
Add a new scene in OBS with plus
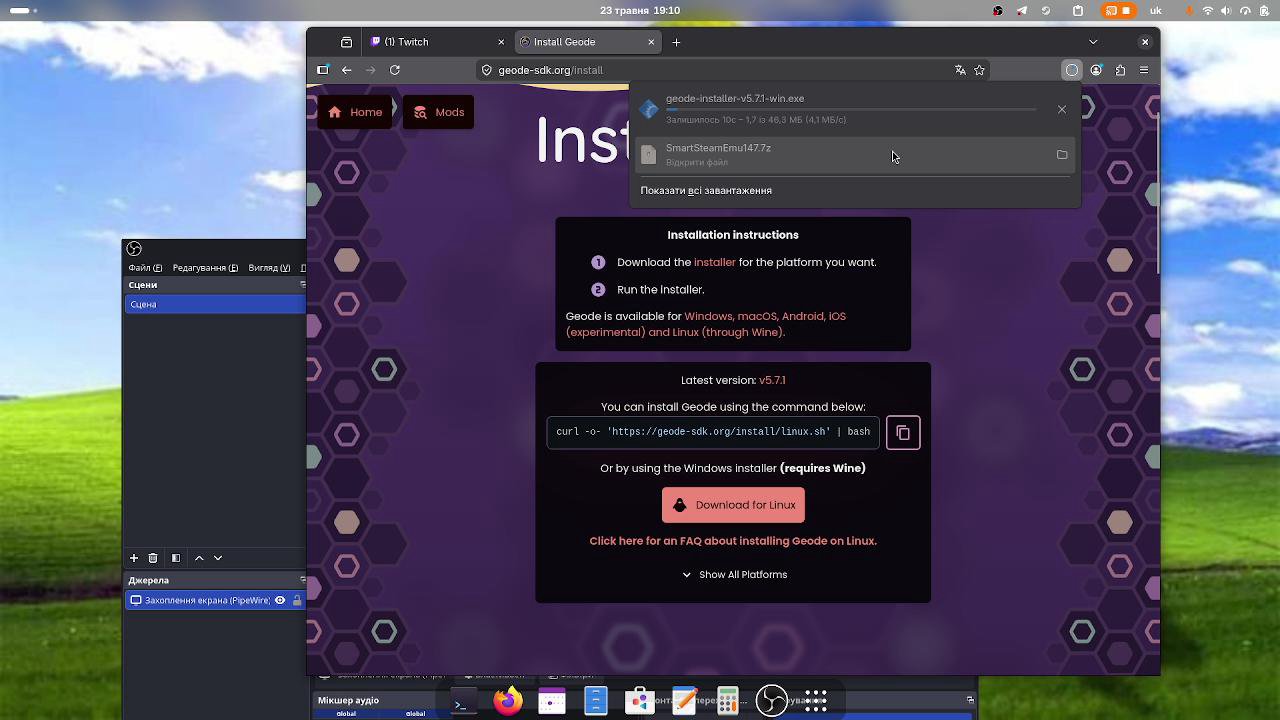(134, 558)
